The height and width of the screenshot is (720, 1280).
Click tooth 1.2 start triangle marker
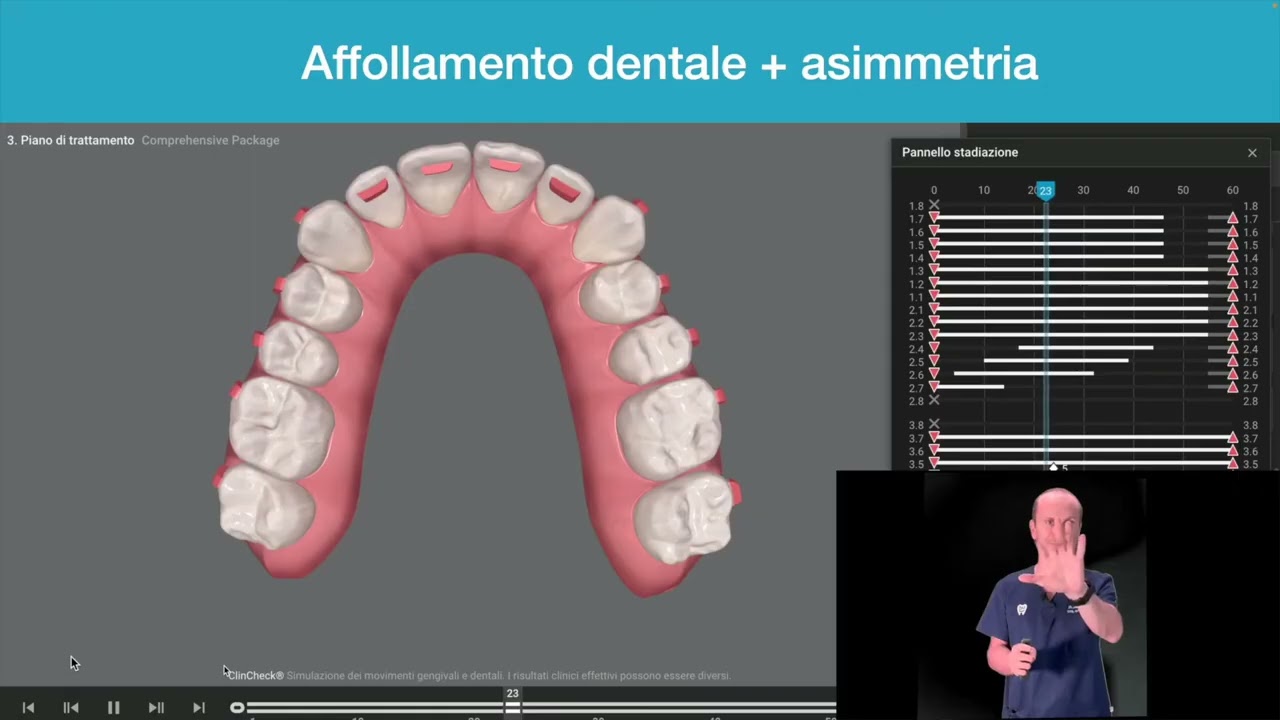click(934, 282)
